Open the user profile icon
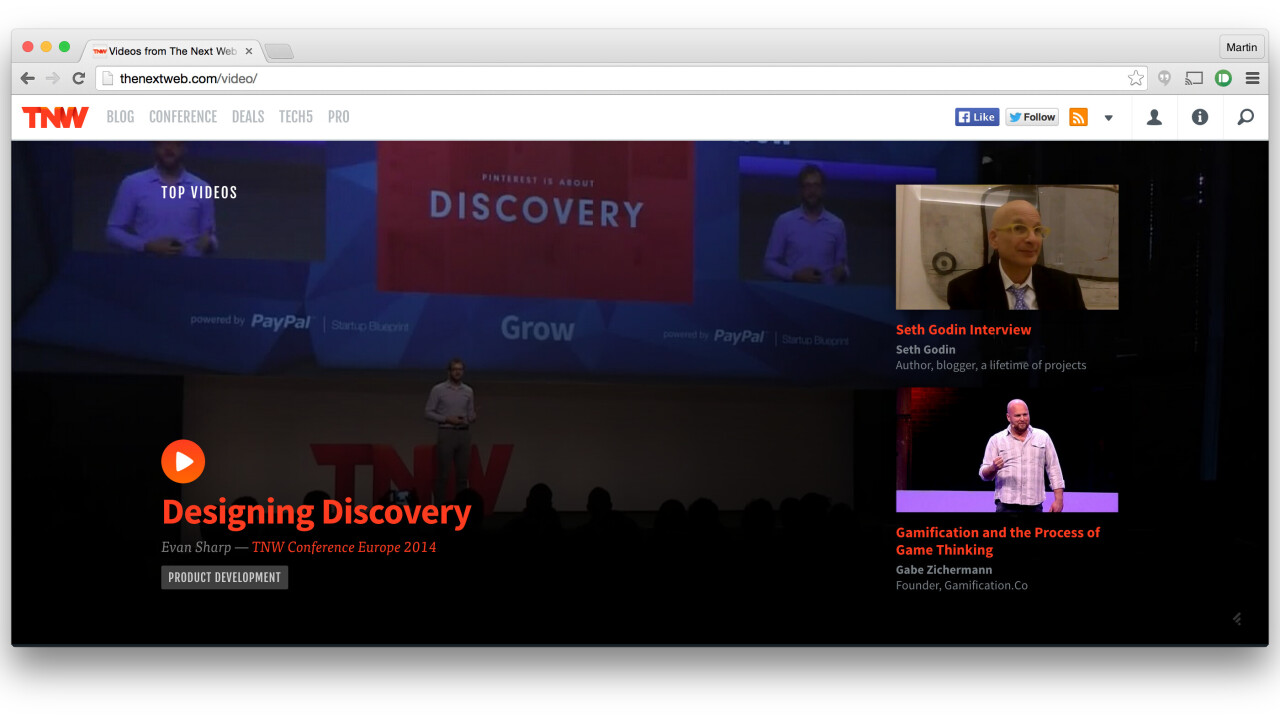Image resolution: width=1280 pixels, height=720 pixels. tap(1154, 117)
